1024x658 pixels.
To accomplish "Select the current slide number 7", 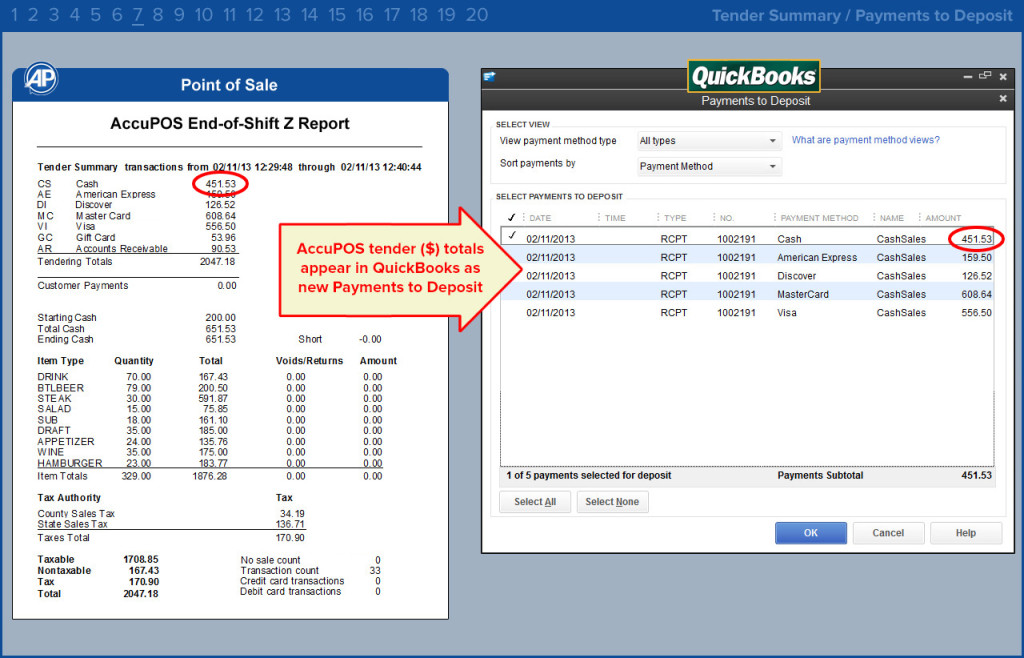I will (x=137, y=15).
